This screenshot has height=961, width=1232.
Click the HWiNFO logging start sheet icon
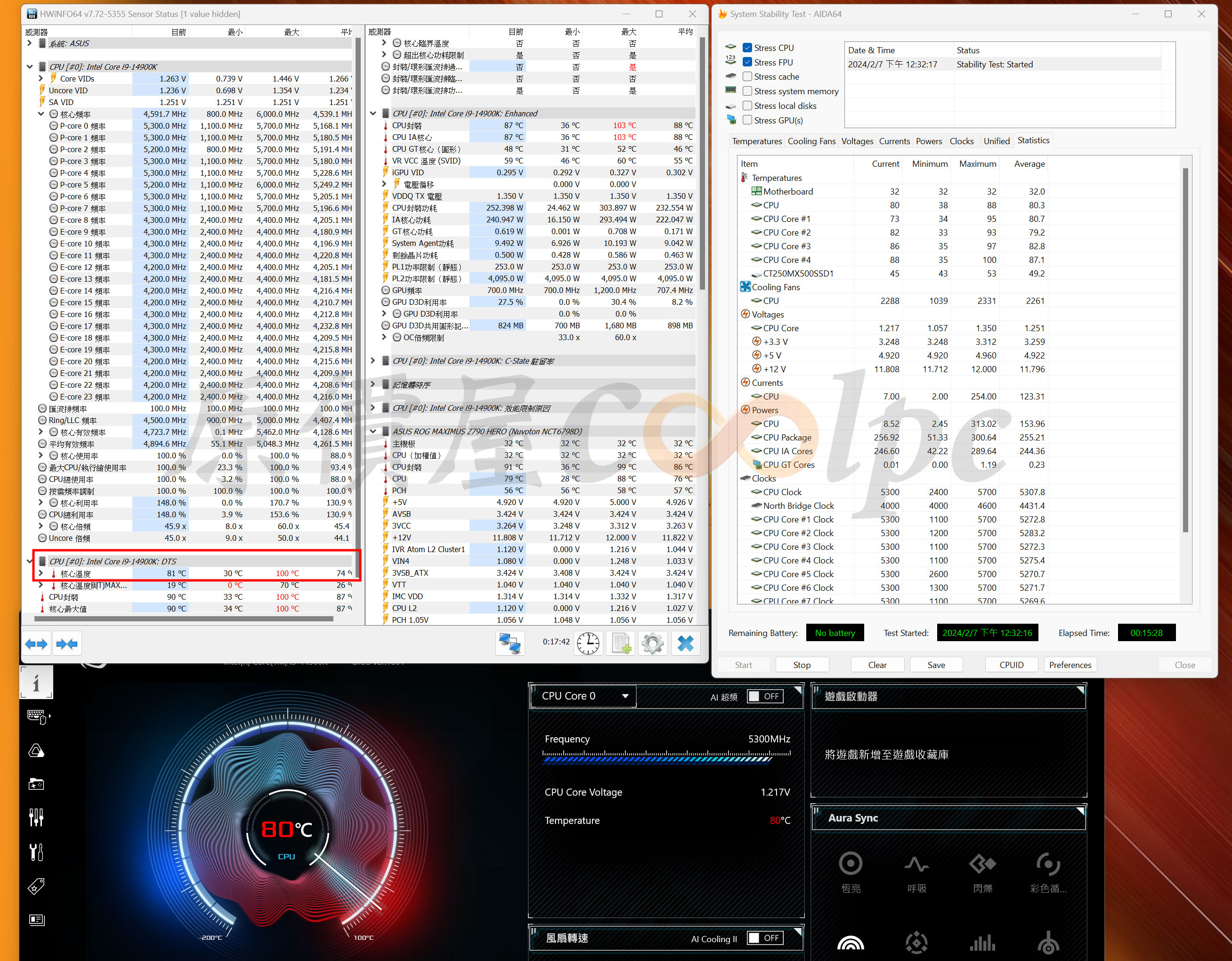click(621, 643)
